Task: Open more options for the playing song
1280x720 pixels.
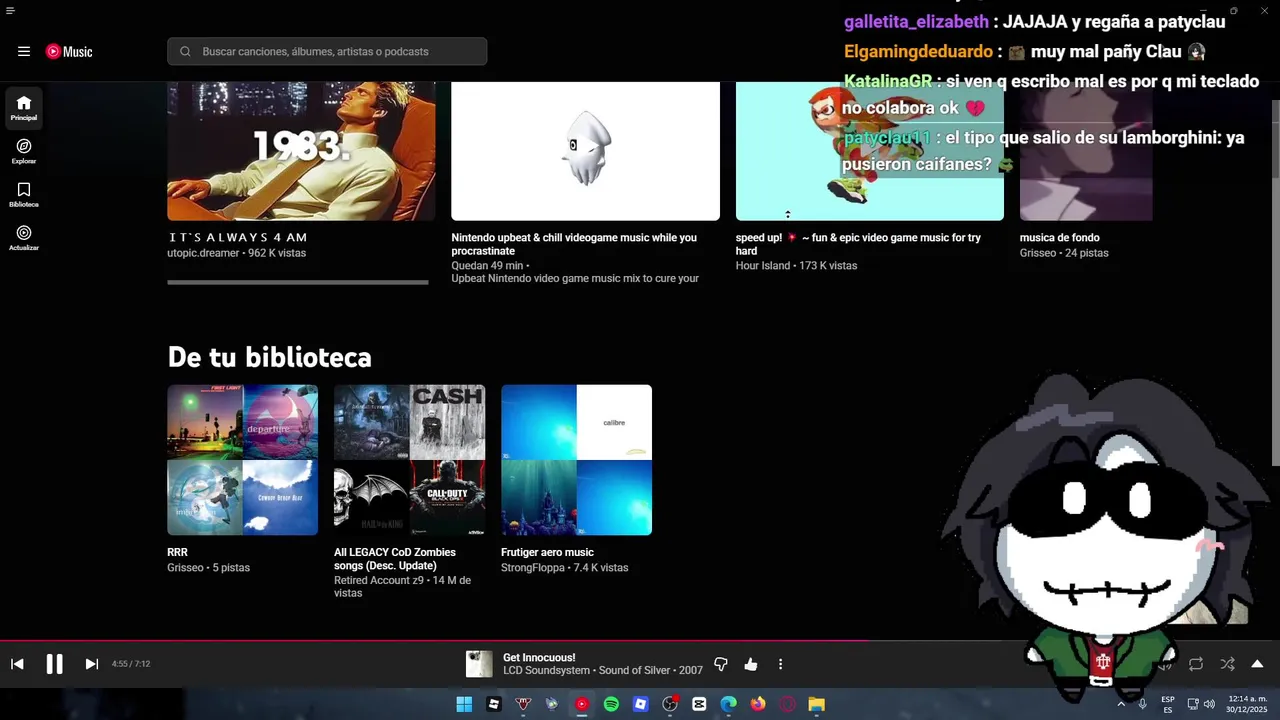Action: click(x=780, y=664)
